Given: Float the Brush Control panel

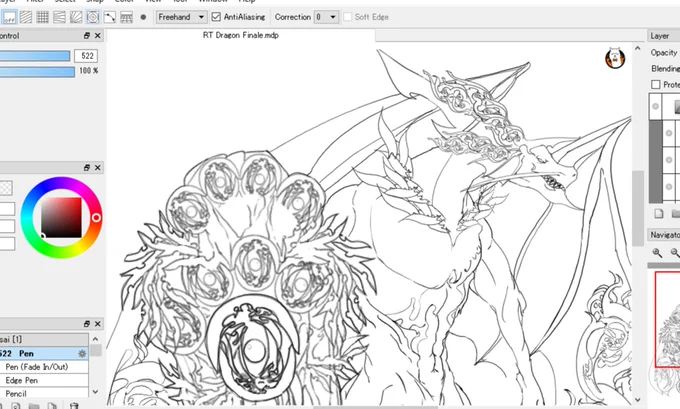Looking at the screenshot, I should click(x=87, y=36).
